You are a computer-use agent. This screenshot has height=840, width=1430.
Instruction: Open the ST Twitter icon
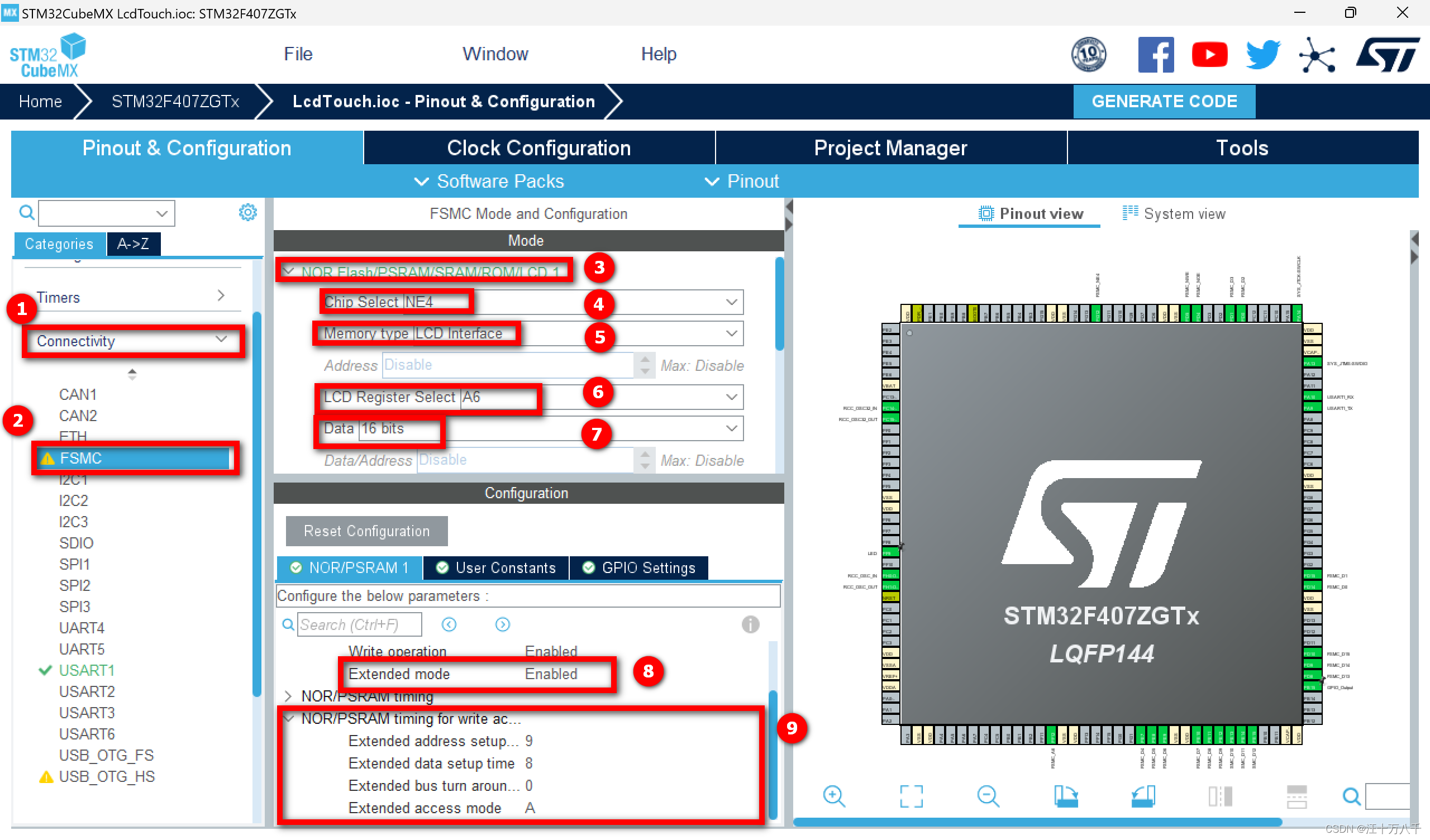pos(1262,55)
